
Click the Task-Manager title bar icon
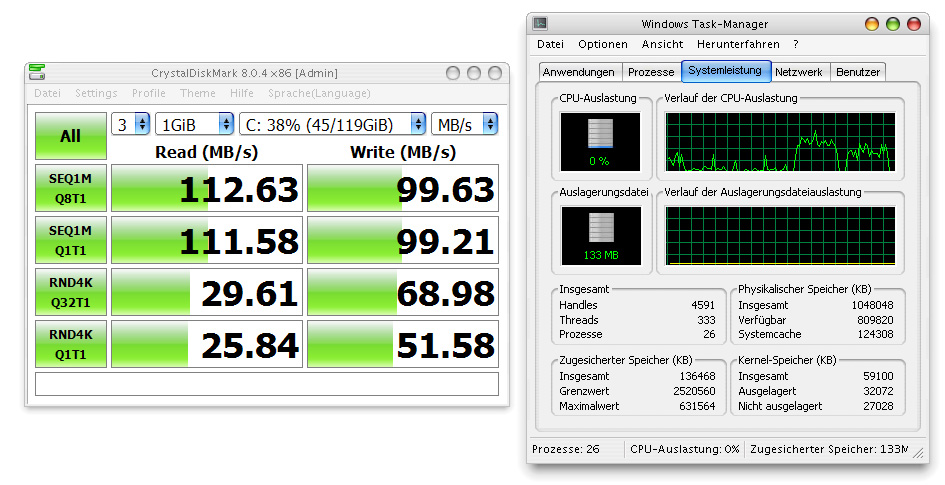tap(540, 23)
